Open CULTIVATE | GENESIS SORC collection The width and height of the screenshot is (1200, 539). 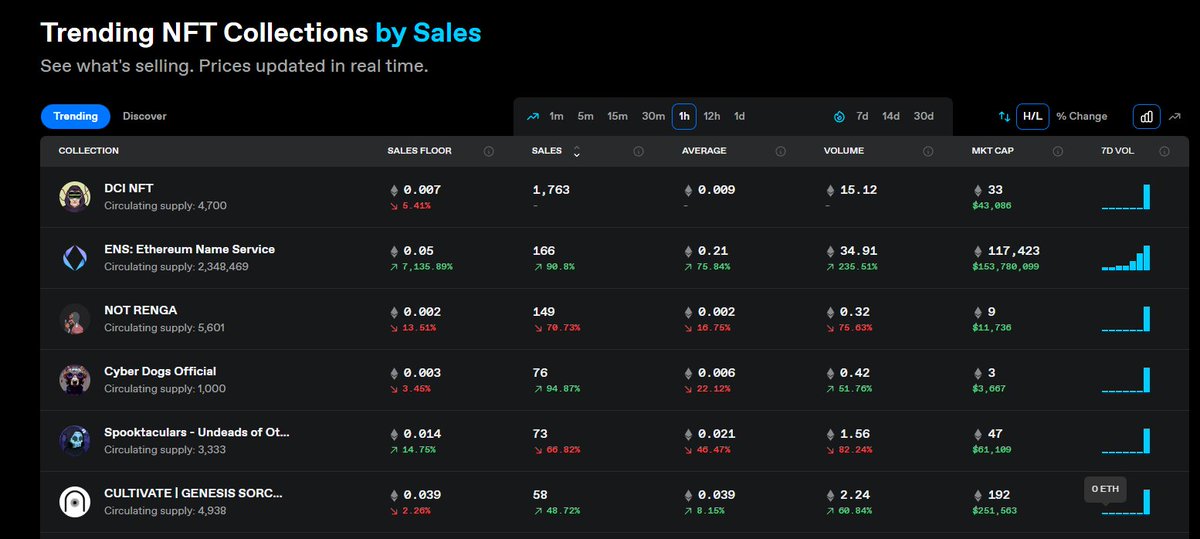coord(193,493)
